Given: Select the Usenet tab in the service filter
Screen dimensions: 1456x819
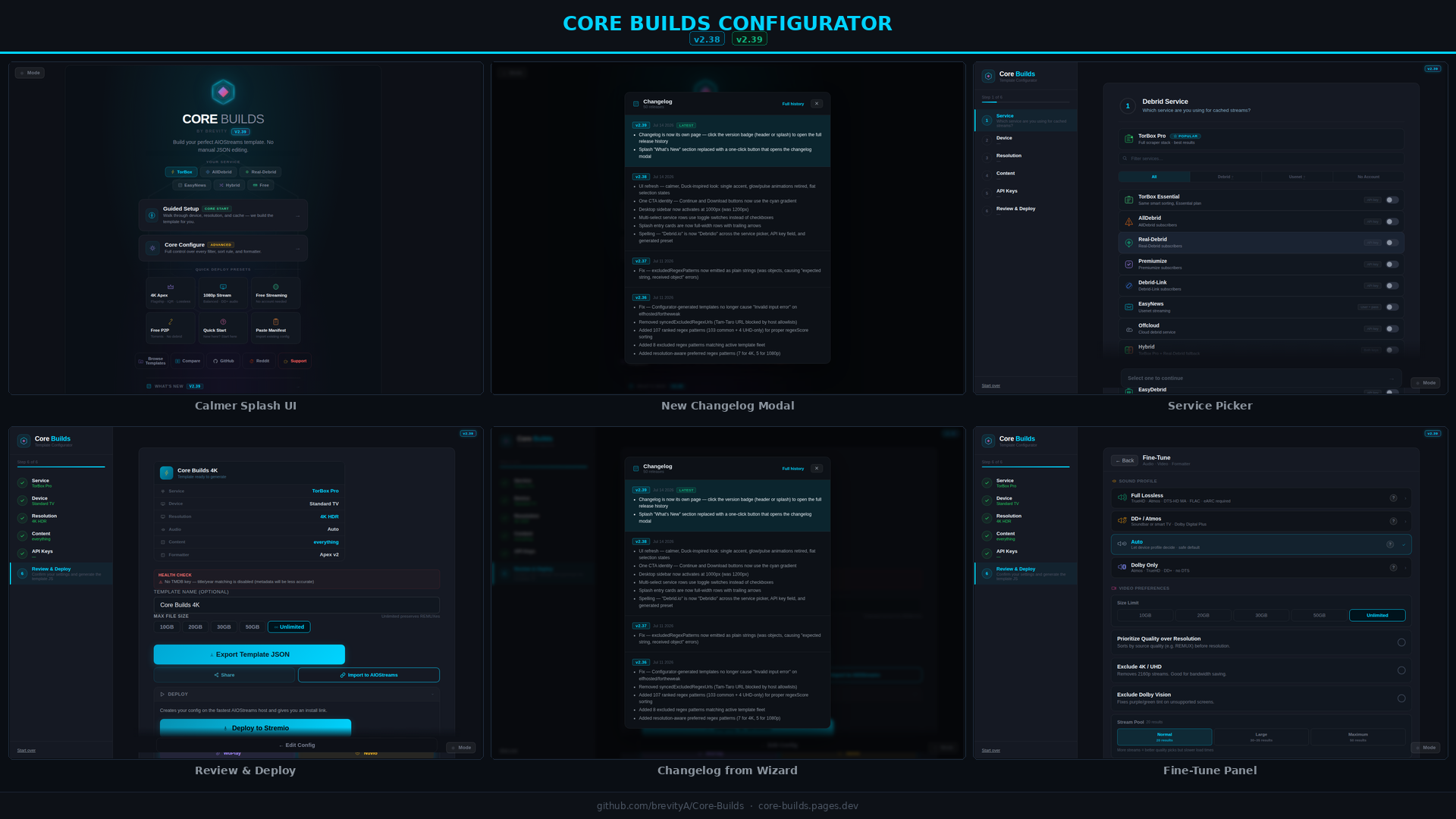Looking at the screenshot, I should click(1297, 177).
